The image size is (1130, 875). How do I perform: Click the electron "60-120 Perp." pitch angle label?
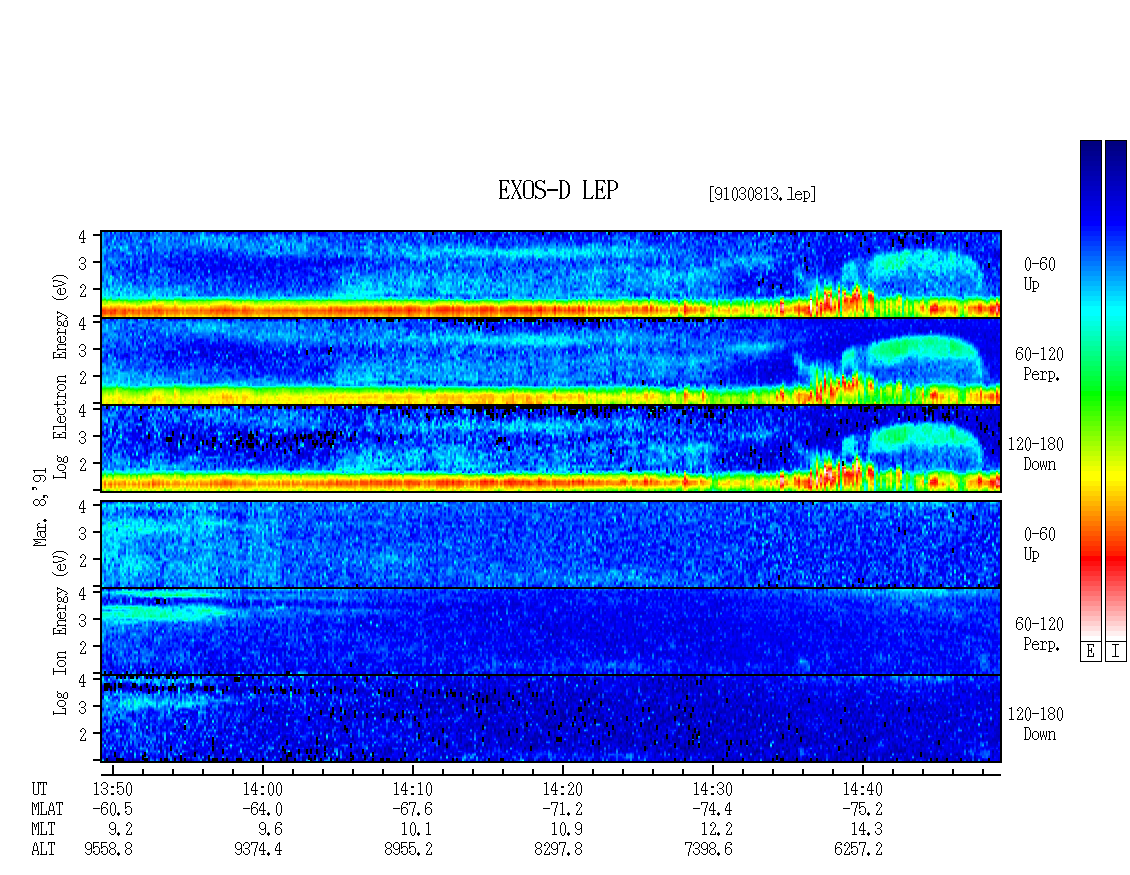(x=1039, y=364)
